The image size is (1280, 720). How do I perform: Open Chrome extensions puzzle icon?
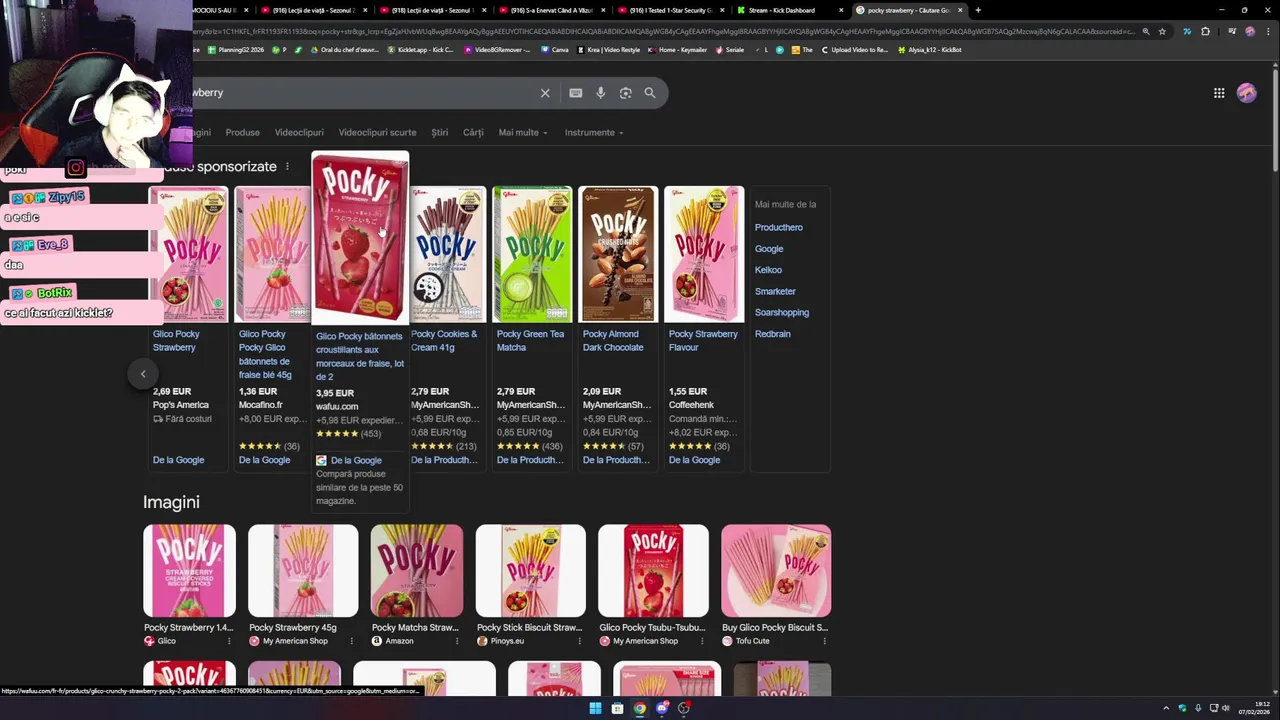click(x=1205, y=31)
